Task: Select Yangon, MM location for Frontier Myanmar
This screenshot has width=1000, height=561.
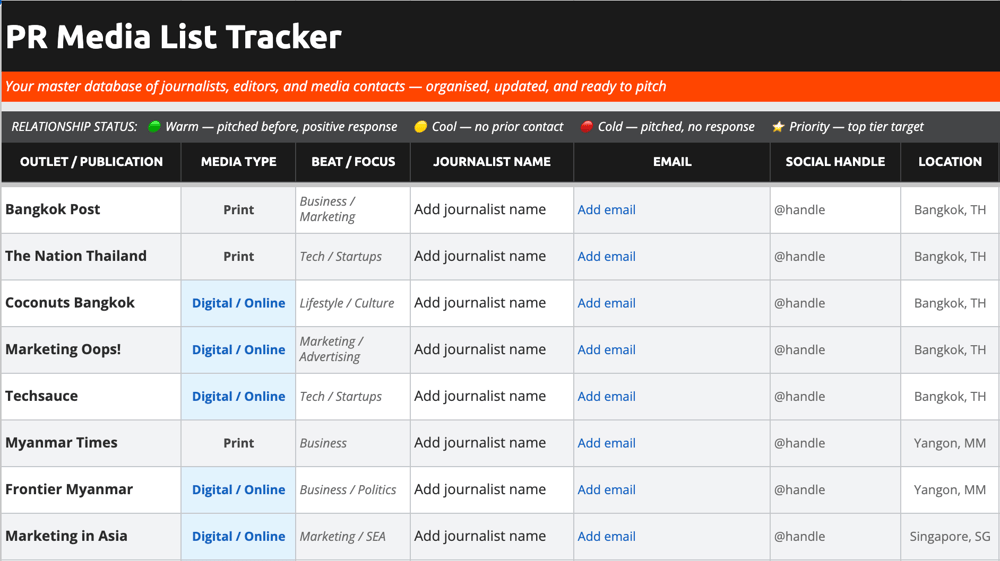Action: pos(950,489)
